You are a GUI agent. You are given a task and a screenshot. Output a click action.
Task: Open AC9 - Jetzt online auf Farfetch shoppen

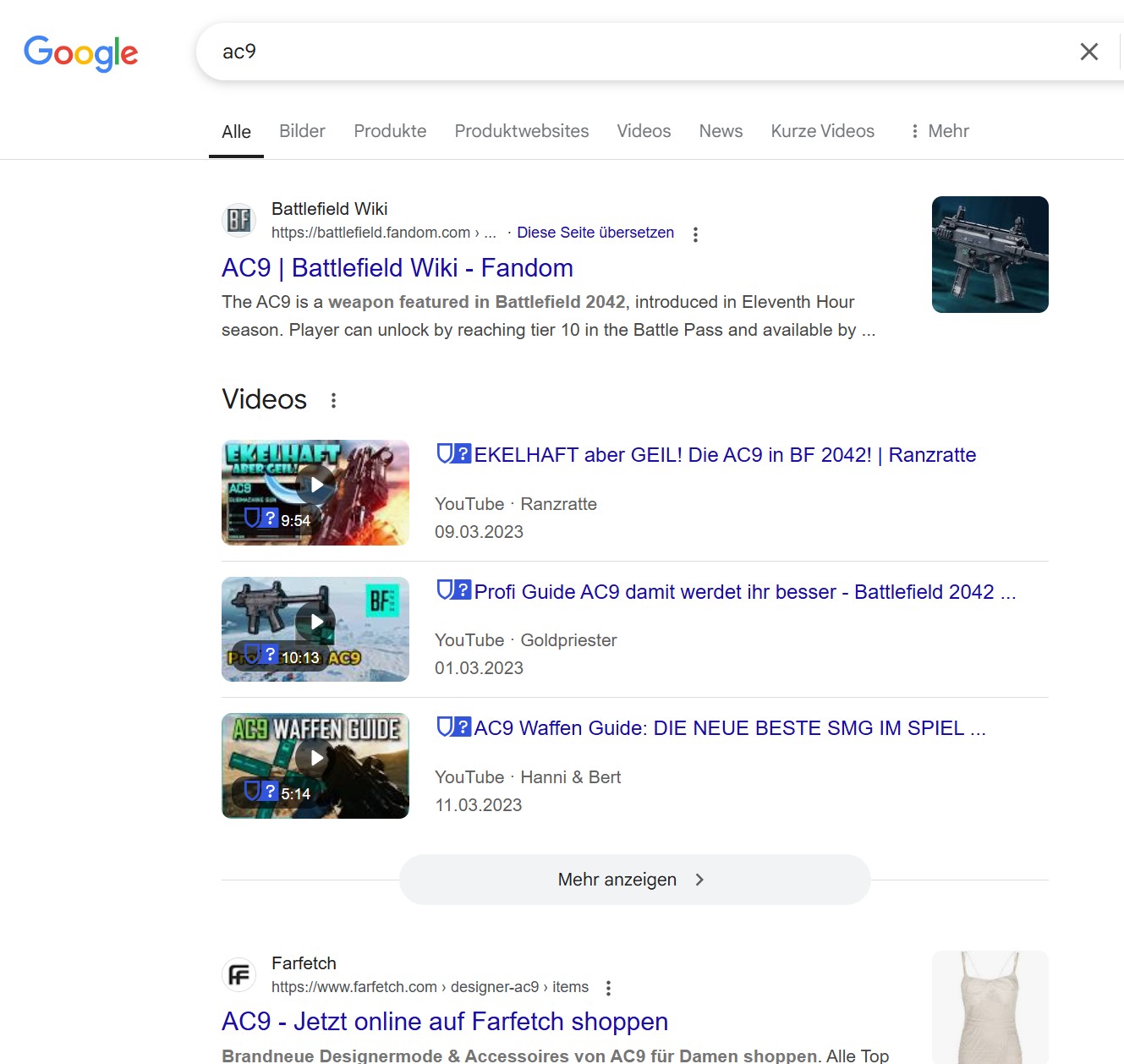click(445, 1022)
